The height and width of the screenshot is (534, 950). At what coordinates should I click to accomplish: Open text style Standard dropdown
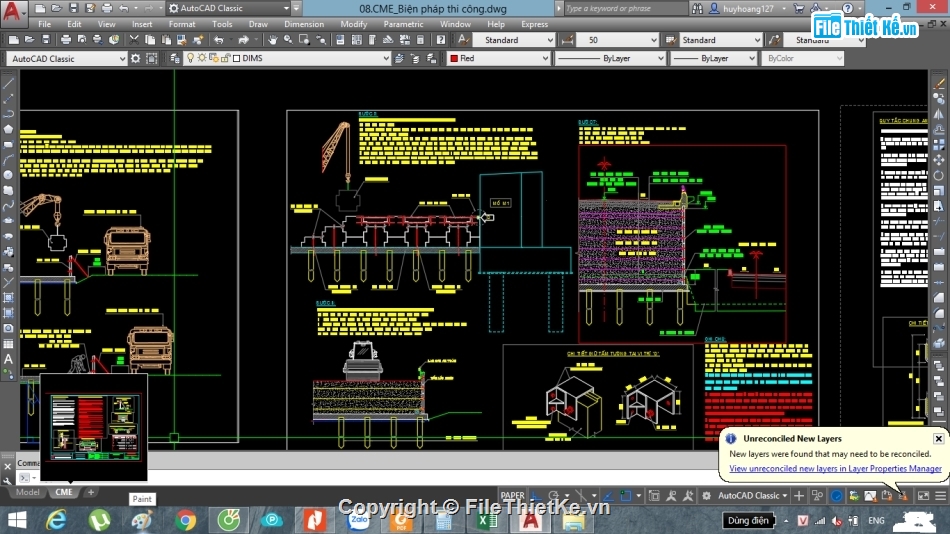pos(550,40)
